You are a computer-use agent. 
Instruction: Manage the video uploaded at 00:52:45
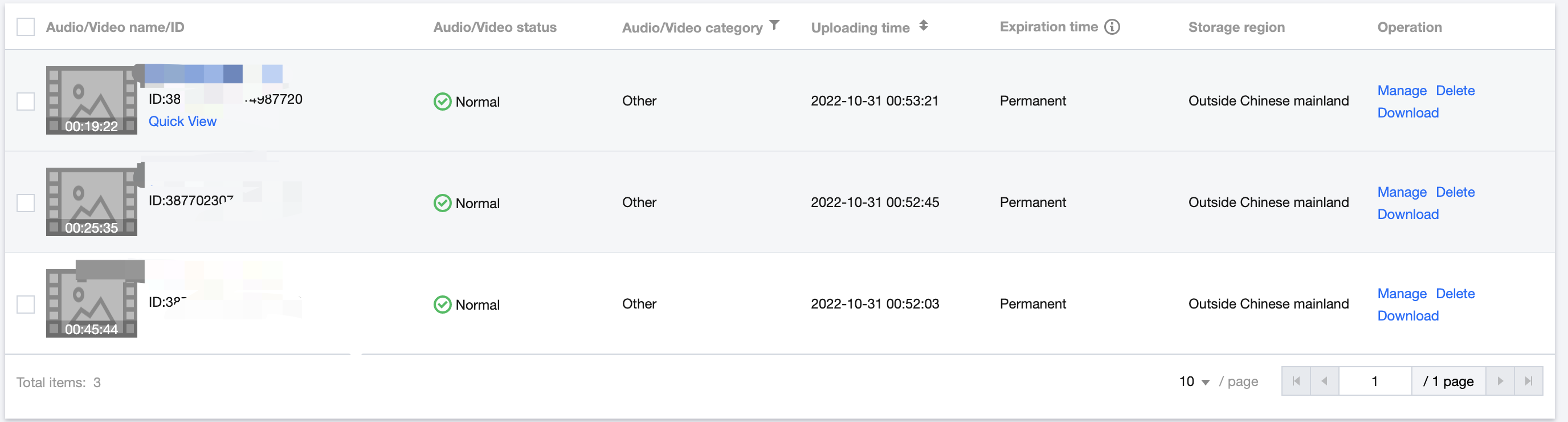point(1401,192)
